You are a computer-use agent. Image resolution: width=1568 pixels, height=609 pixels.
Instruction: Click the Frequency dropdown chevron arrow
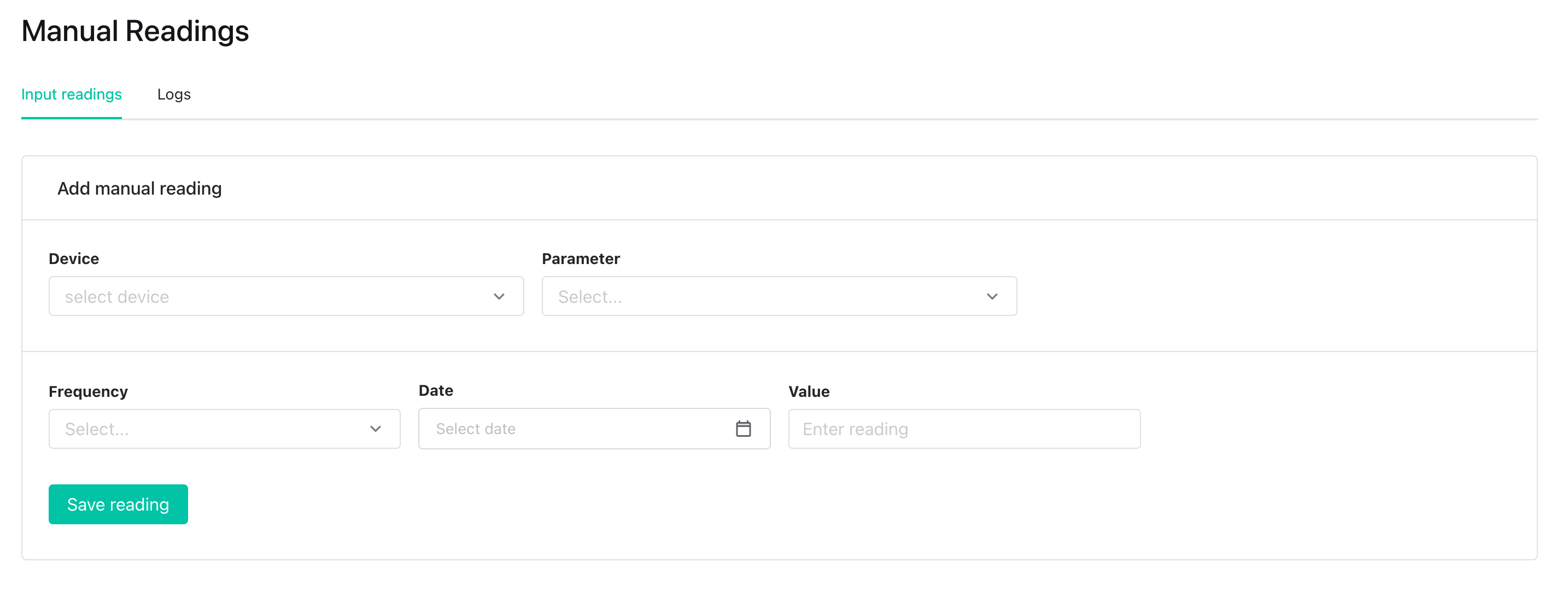coord(375,430)
